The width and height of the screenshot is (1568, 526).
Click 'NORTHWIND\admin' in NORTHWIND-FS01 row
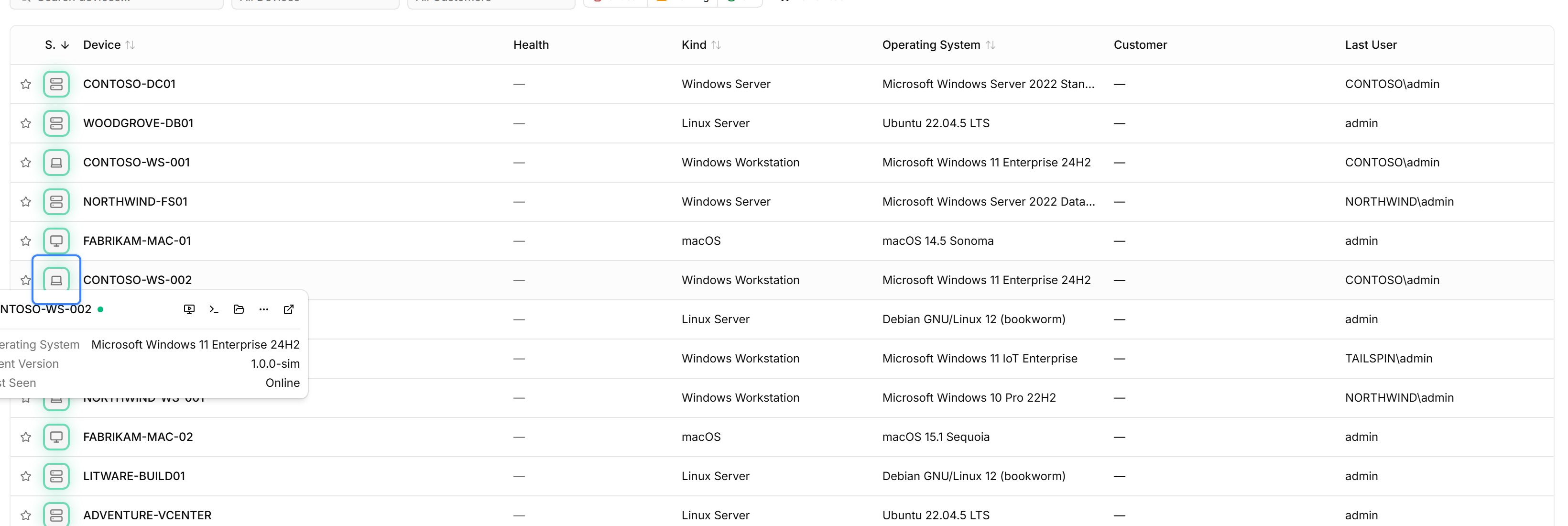point(1399,201)
